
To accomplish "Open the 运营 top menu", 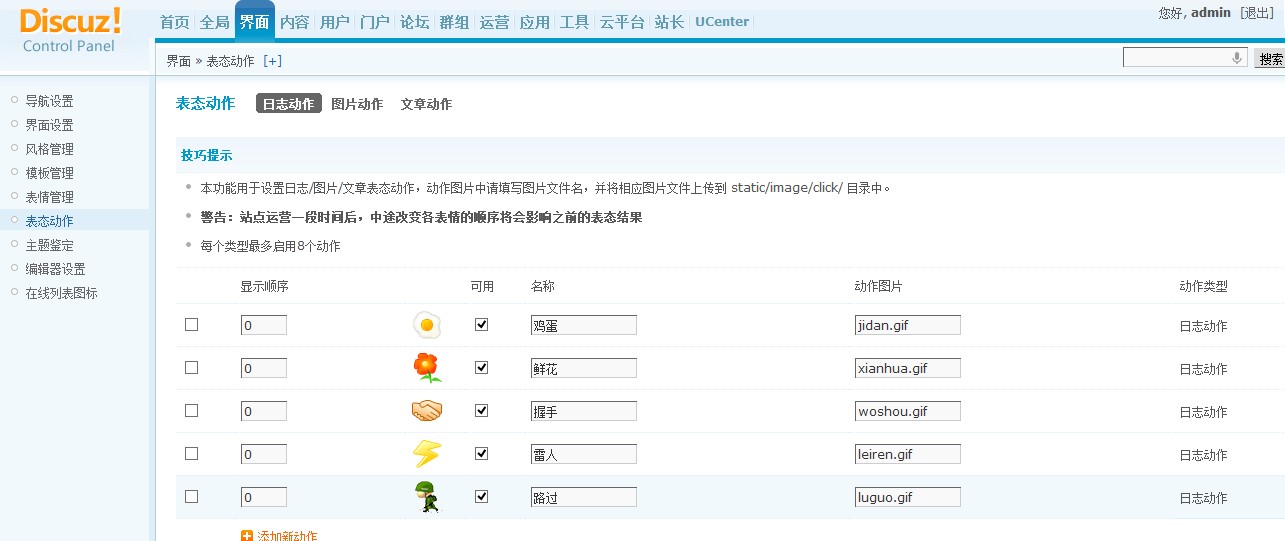I will 495,22.
